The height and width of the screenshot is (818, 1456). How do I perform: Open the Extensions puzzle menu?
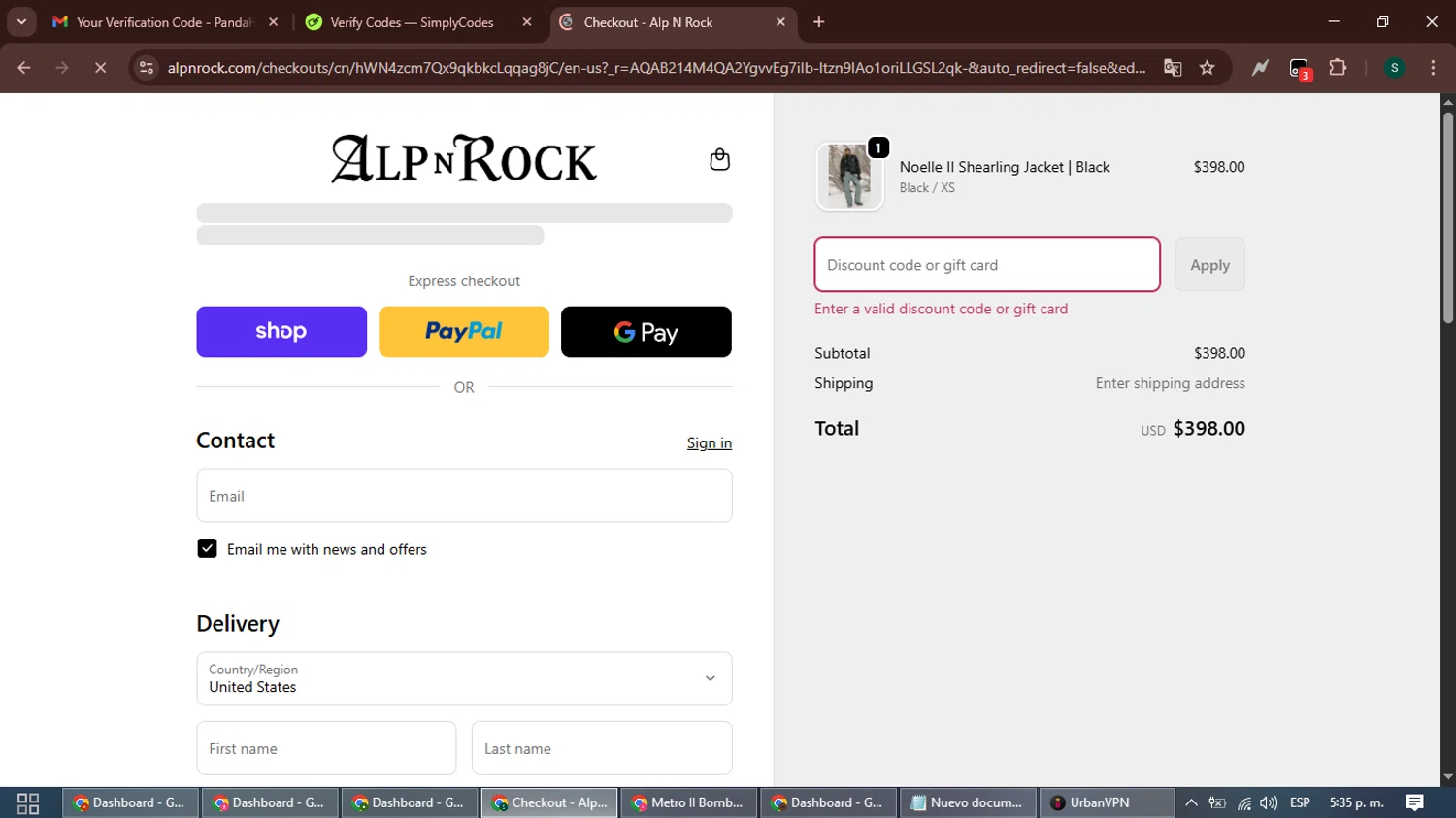(1338, 68)
